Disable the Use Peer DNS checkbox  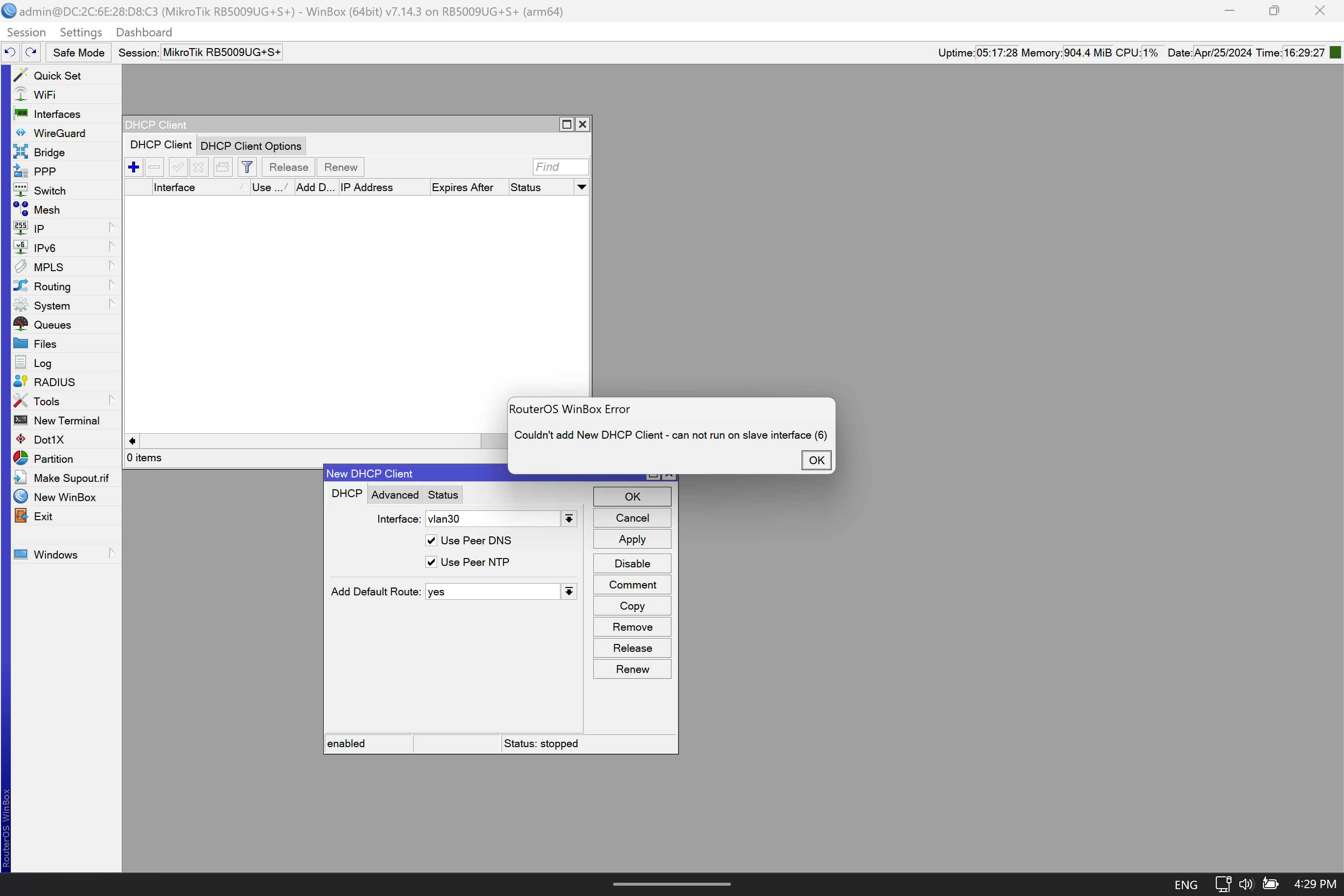(x=431, y=540)
